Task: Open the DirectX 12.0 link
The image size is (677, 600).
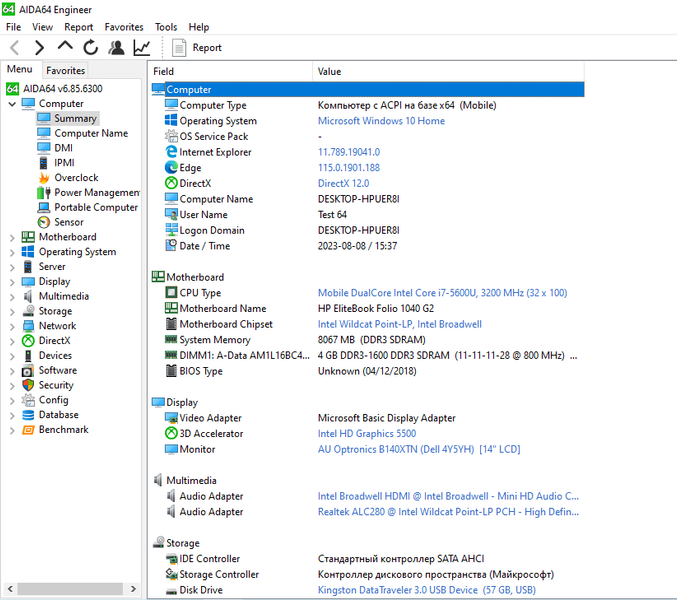Action: (343, 183)
